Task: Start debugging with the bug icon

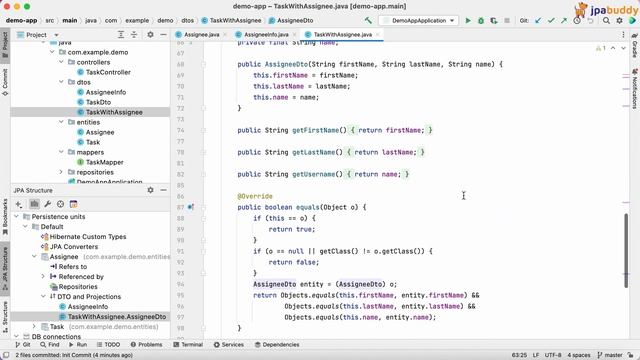Action: pos(481,20)
